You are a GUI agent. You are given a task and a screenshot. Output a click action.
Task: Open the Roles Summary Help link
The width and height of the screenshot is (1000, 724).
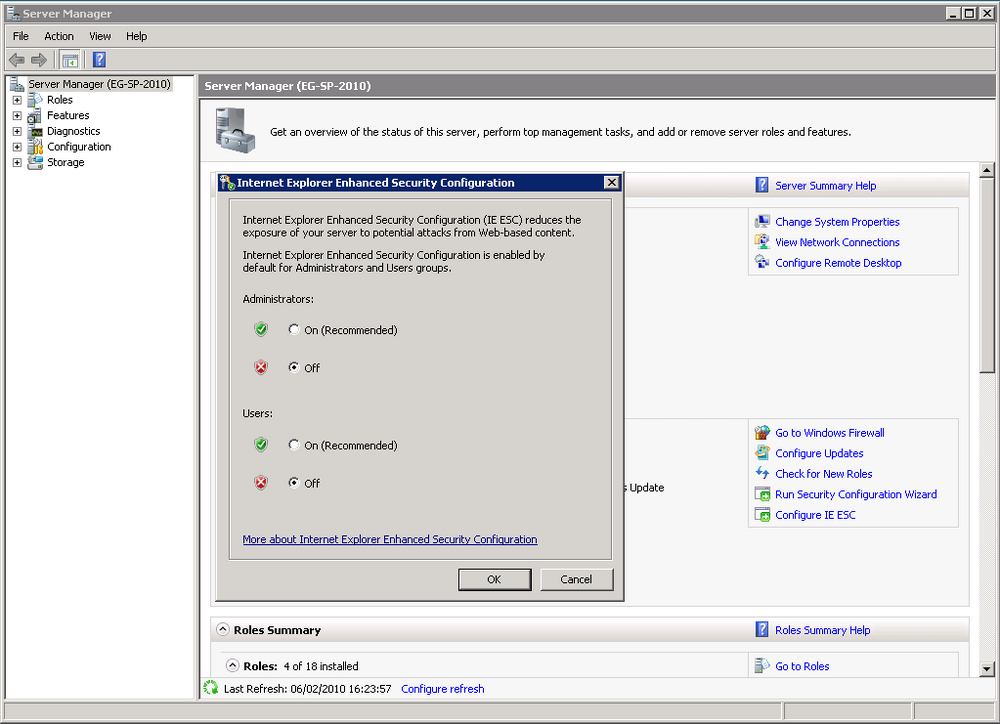coord(823,630)
